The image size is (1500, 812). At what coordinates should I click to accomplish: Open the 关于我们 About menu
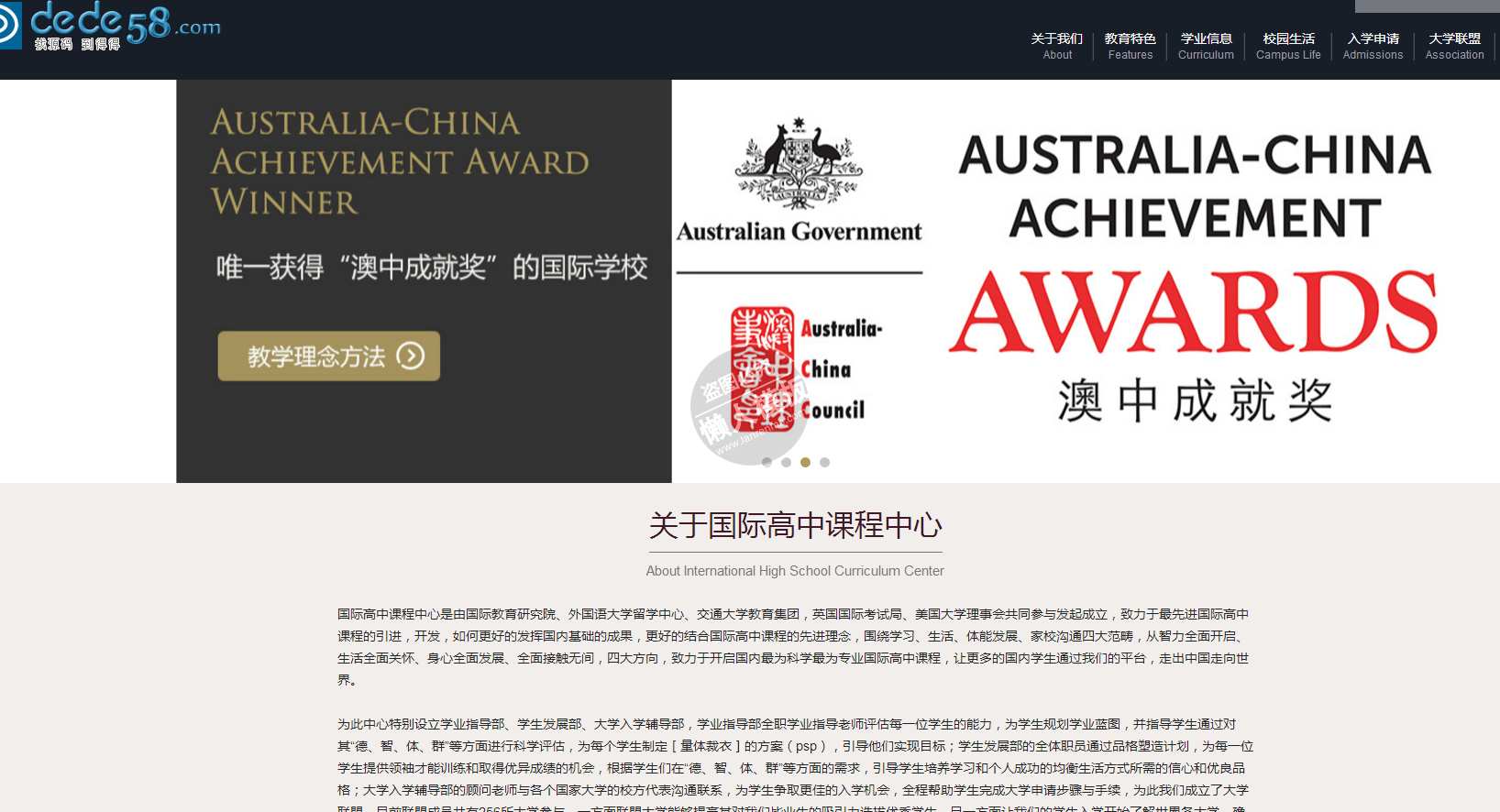tap(1056, 46)
